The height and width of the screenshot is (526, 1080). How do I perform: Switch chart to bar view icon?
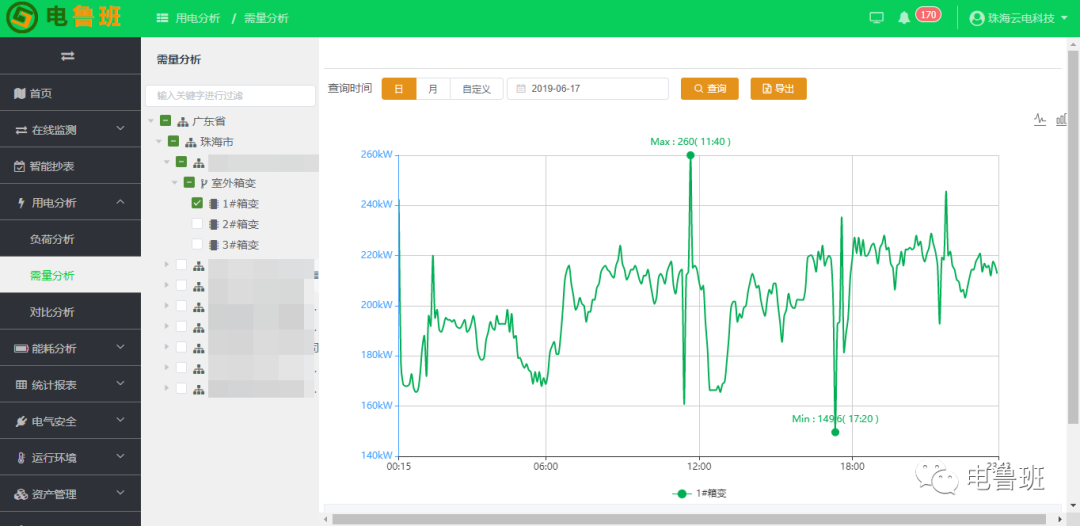(1062, 119)
